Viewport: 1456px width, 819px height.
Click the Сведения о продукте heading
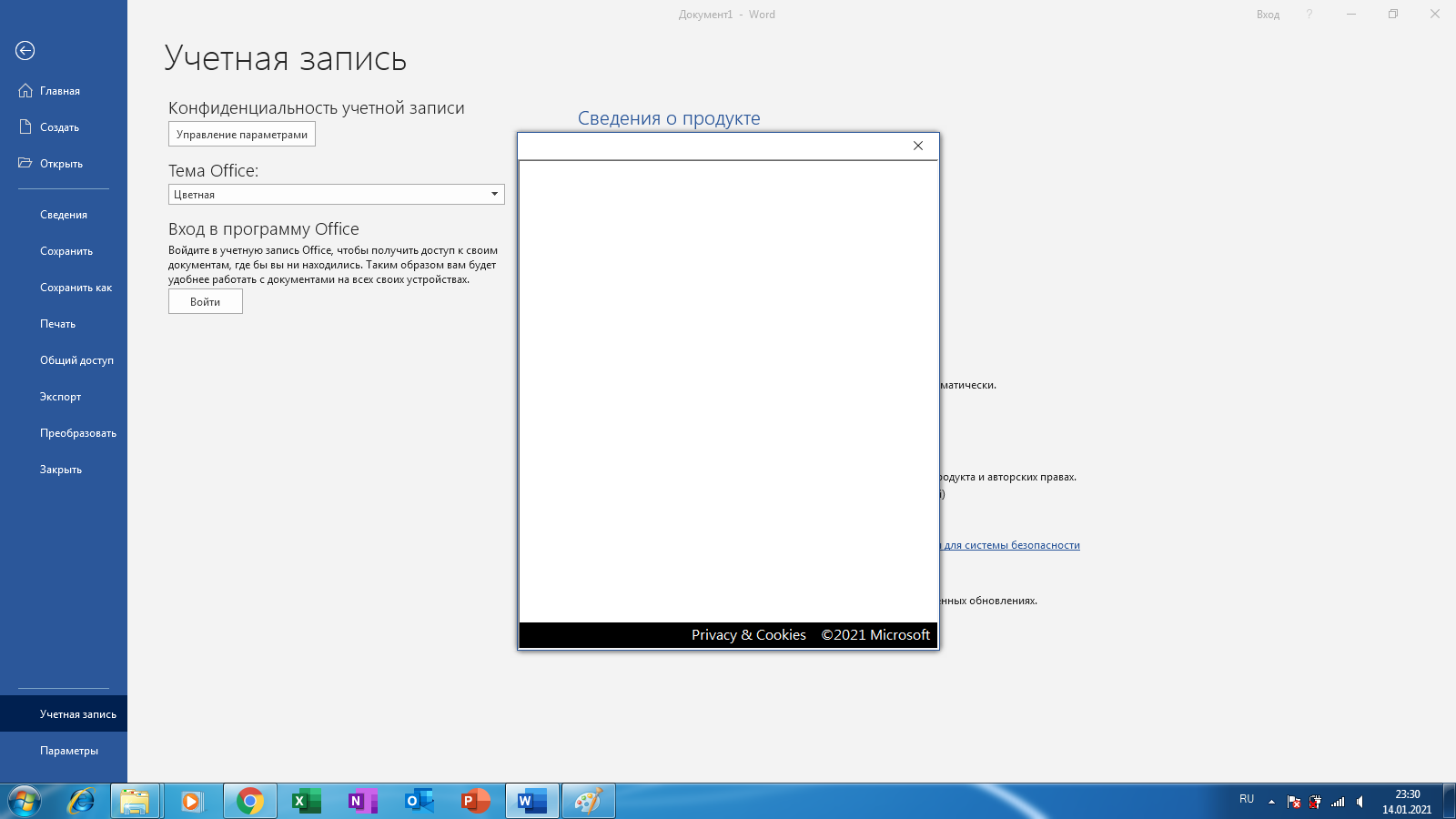click(669, 118)
